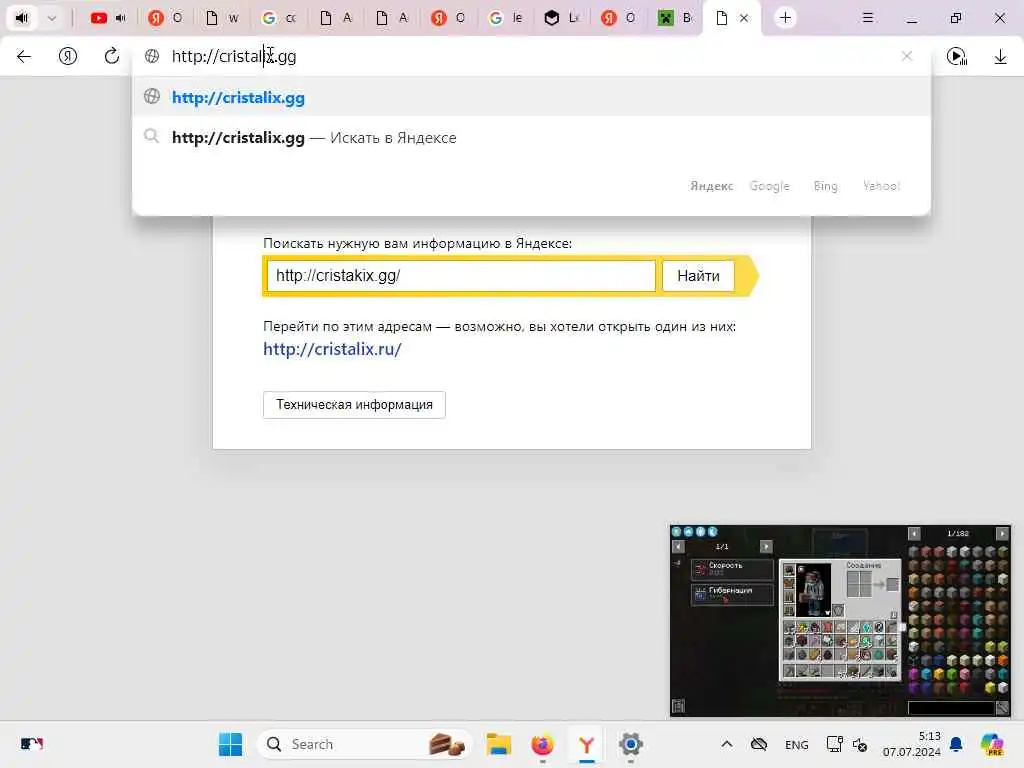This screenshot has height=768, width=1024.
Task: Reload the current page
Action: (112, 56)
